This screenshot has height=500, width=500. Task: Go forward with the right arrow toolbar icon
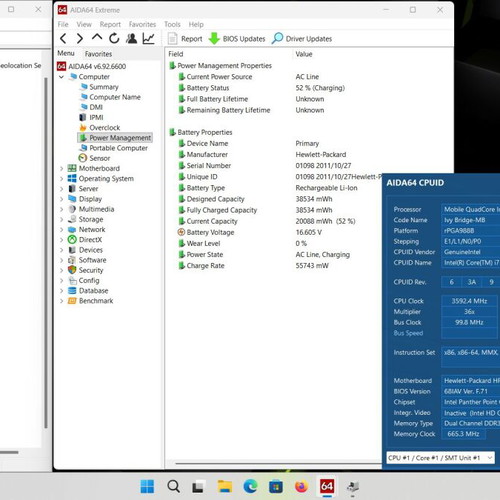coord(80,39)
